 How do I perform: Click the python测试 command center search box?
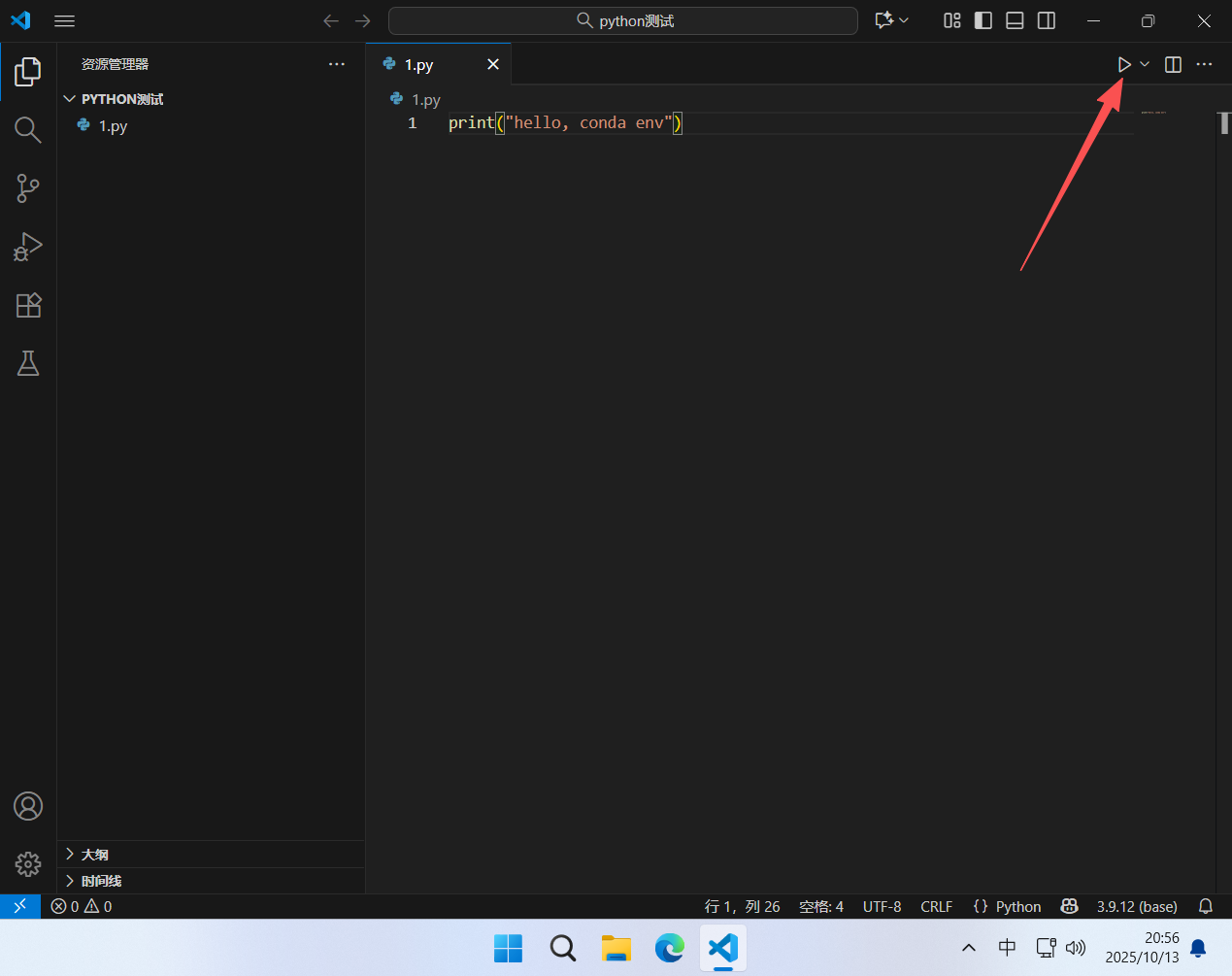click(623, 20)
